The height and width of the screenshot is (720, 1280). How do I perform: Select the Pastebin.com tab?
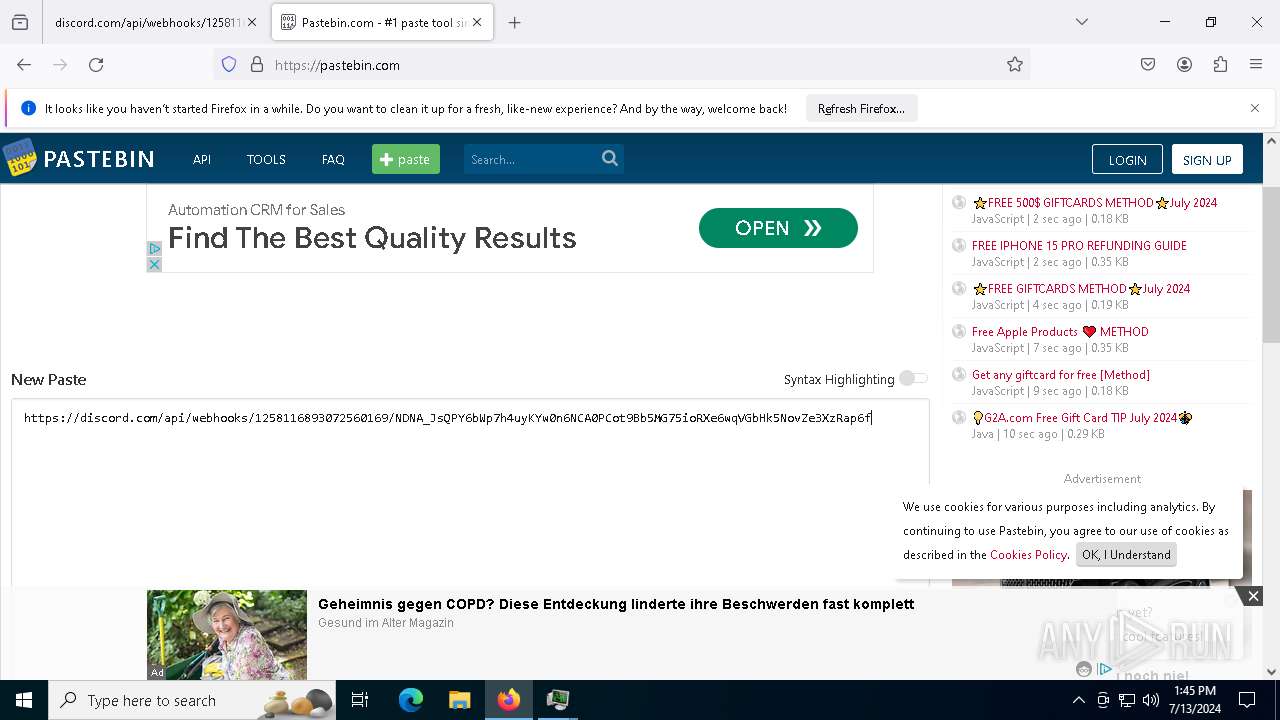pos(383,22)
